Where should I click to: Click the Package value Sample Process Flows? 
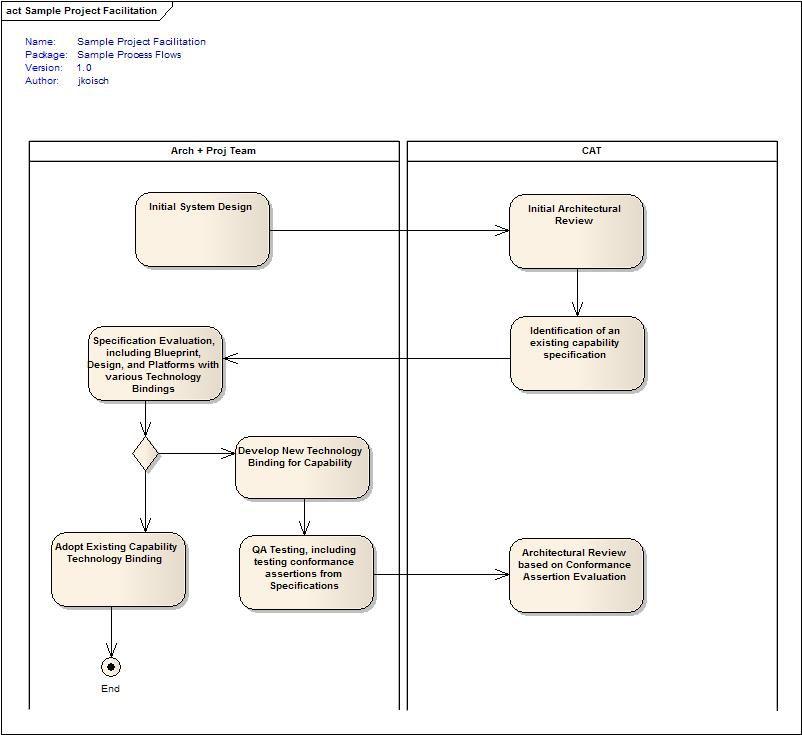click(x=129, y=55)
